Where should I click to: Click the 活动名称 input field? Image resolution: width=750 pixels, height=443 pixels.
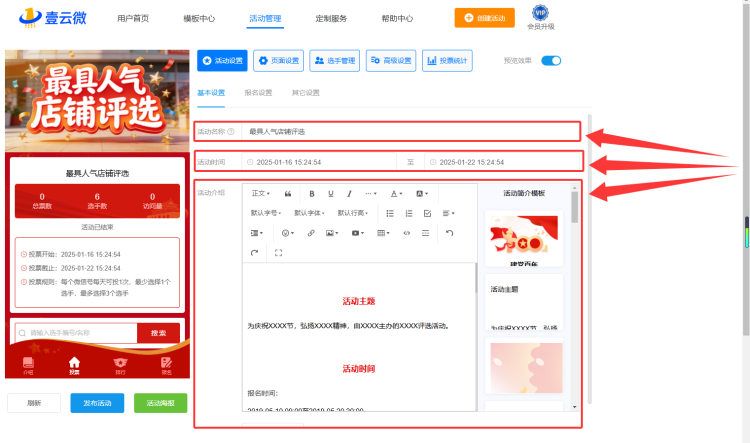410,132
